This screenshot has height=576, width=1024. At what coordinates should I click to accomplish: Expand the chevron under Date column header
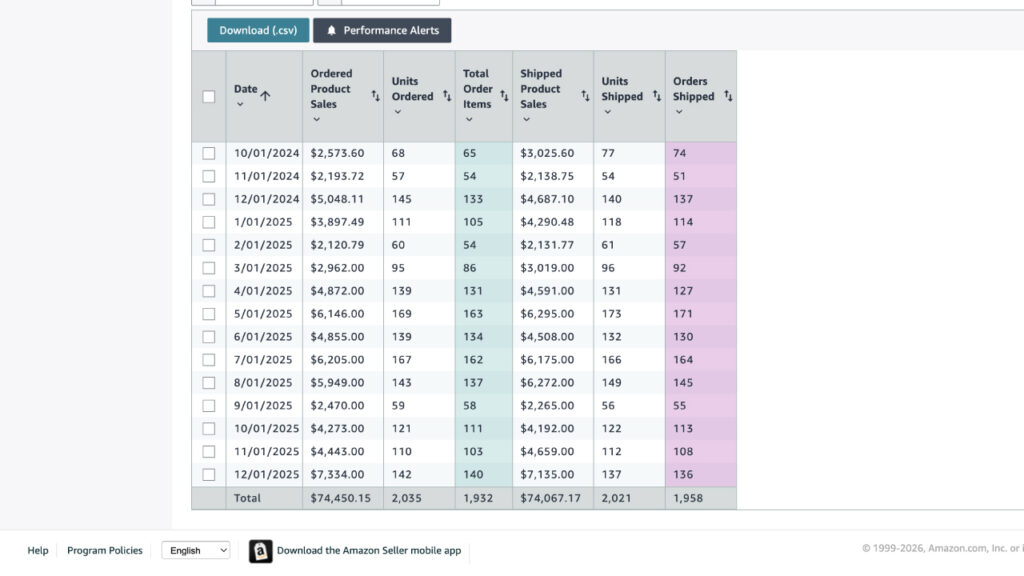240,105
